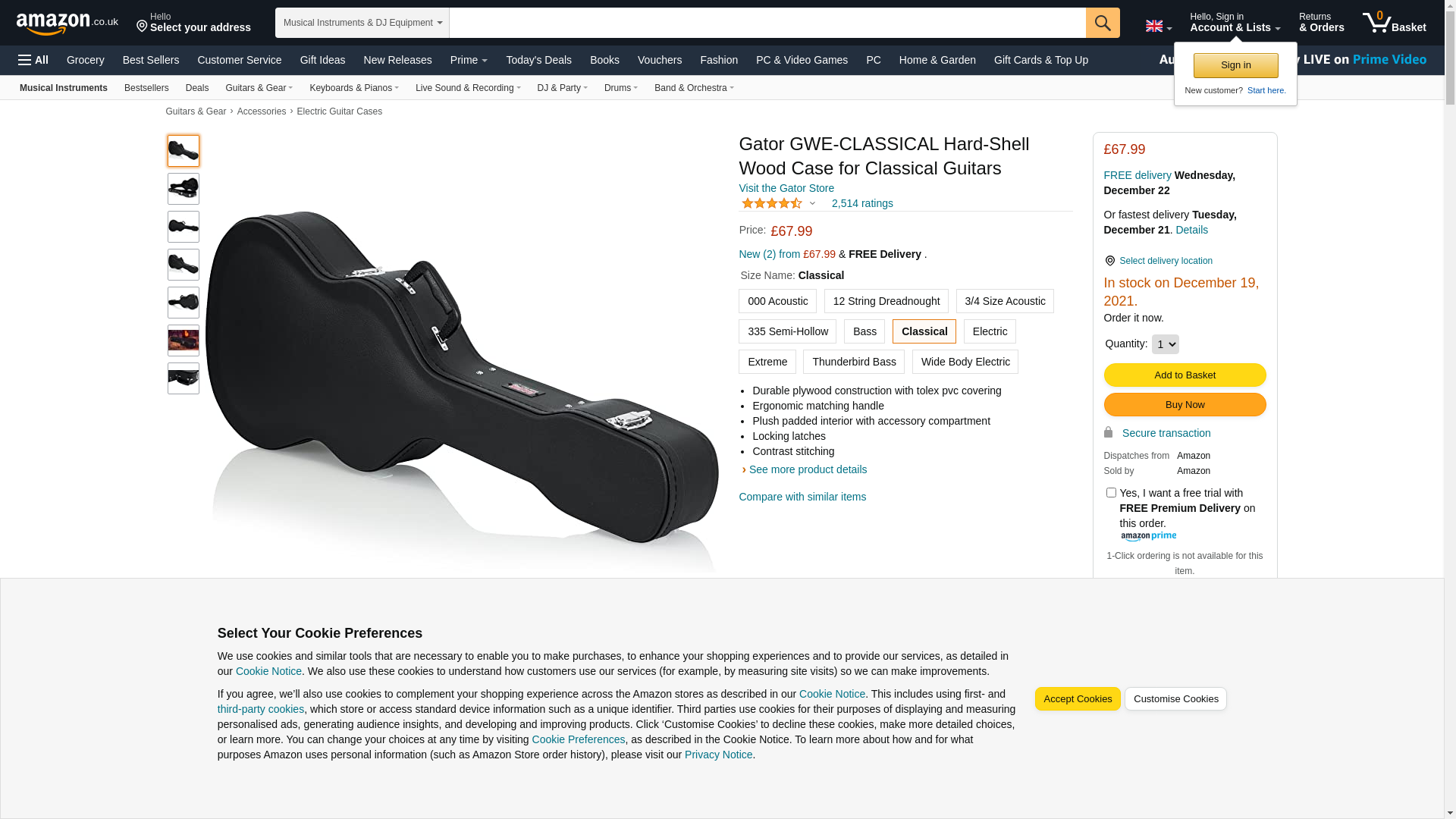
Task: Click the Add to Basket button
Action: pos(1185,375)
